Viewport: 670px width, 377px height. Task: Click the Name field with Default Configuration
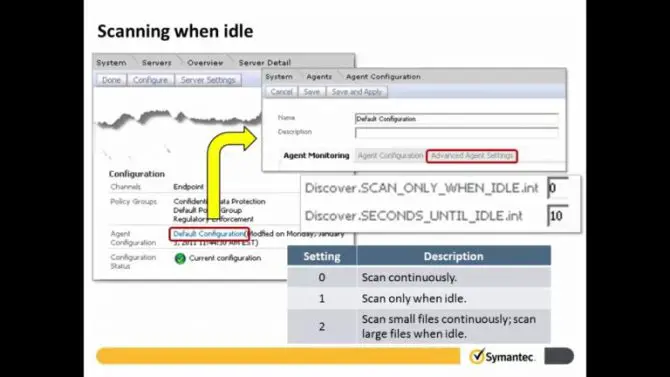[456, 119]
